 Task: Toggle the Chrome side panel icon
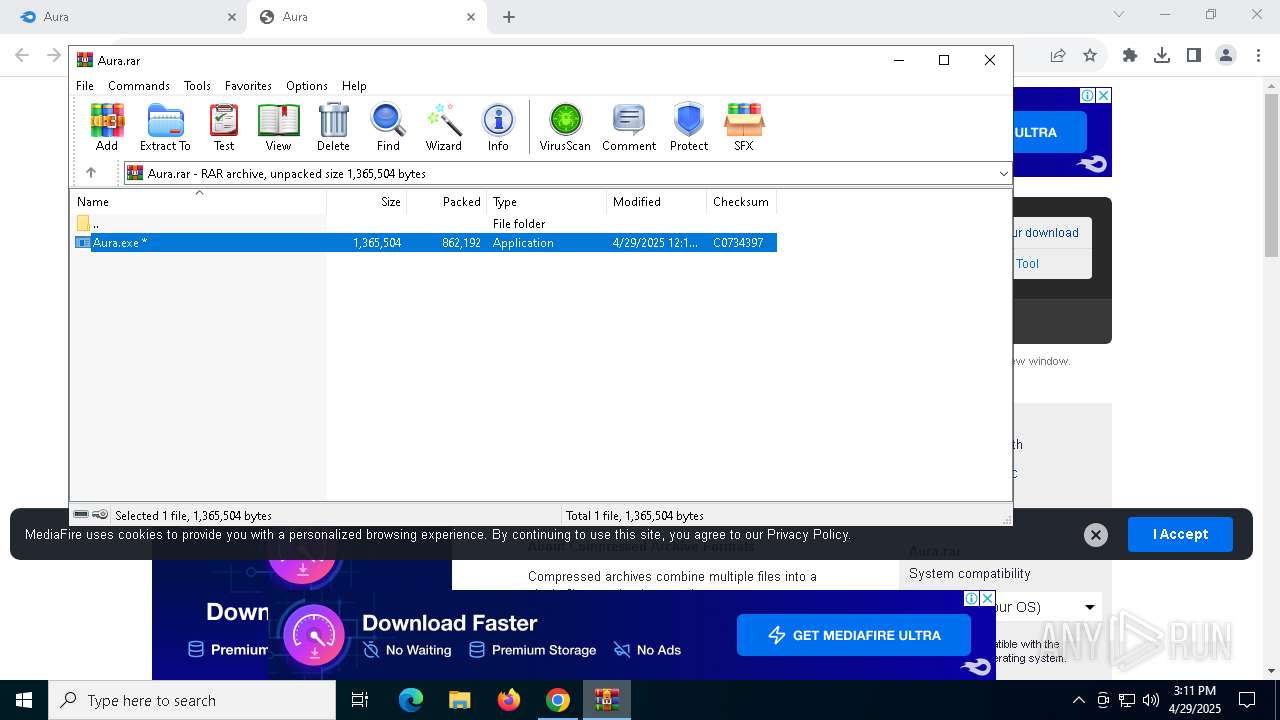click(1194, 56)
